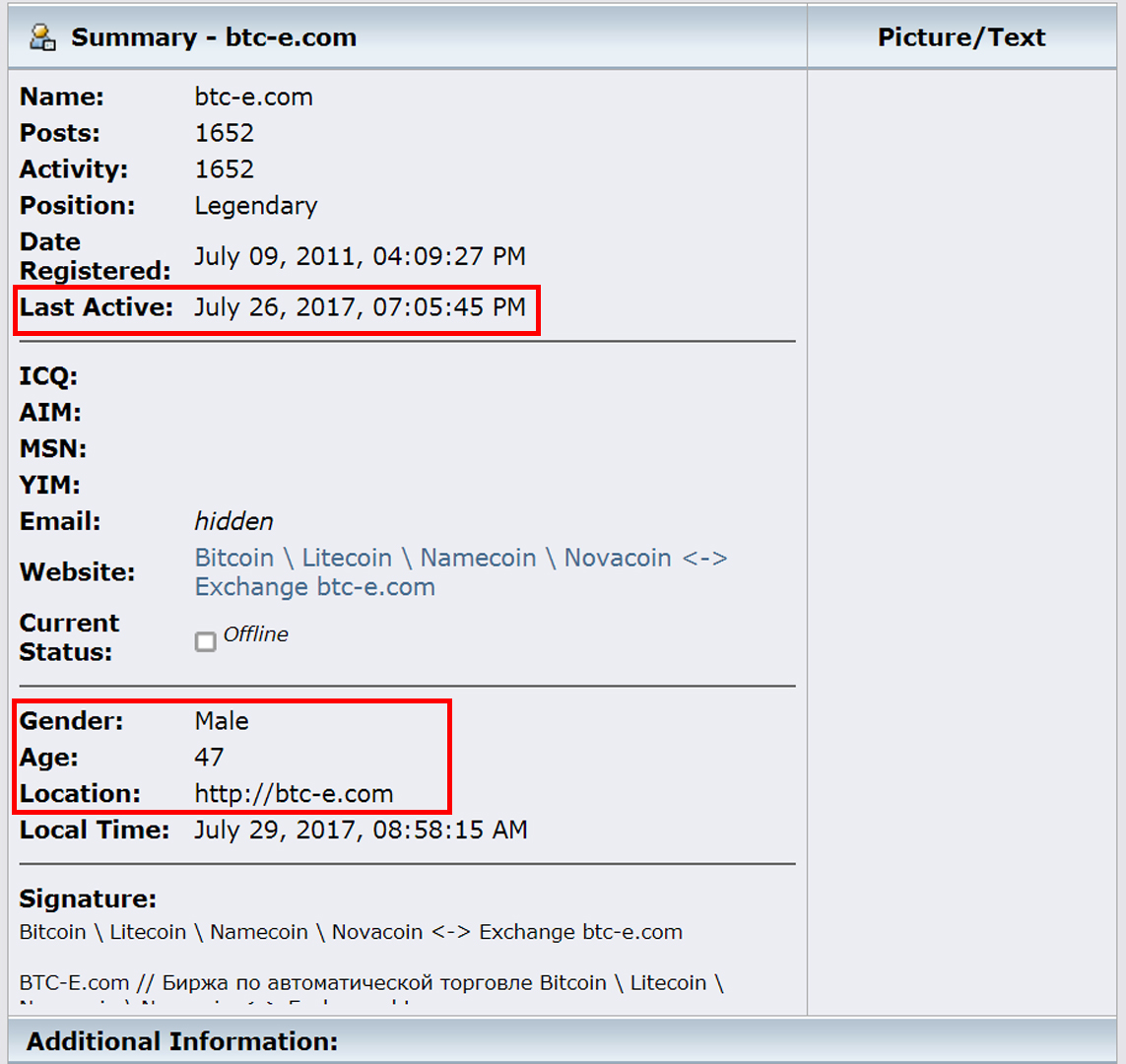1126x1064 pixels.
Task: Click the signature line ending Exchange btc-e.com
Action: 351,932
